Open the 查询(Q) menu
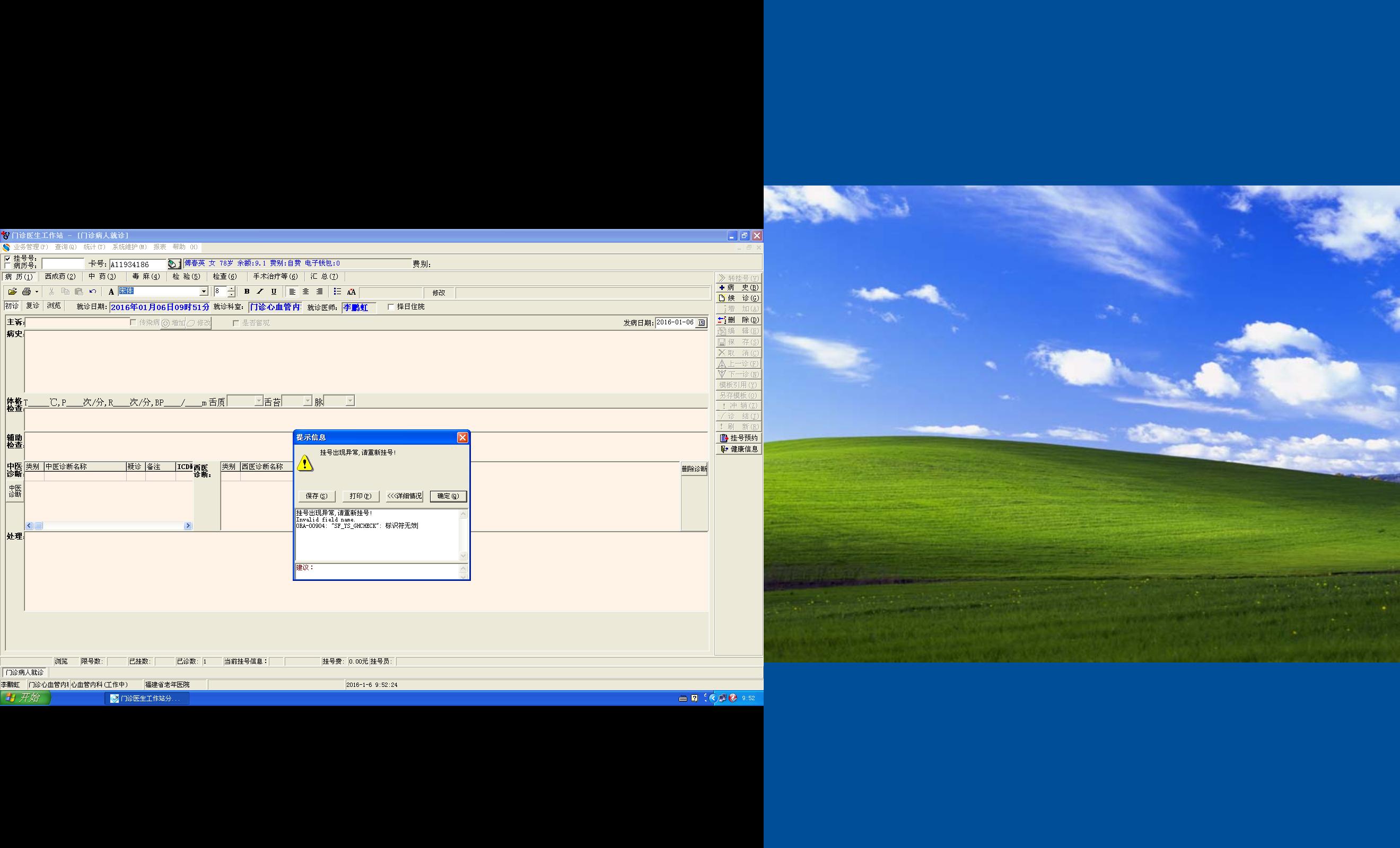Image resolution: width=1400 pixels, height=848 pixels. coord(65,247)
